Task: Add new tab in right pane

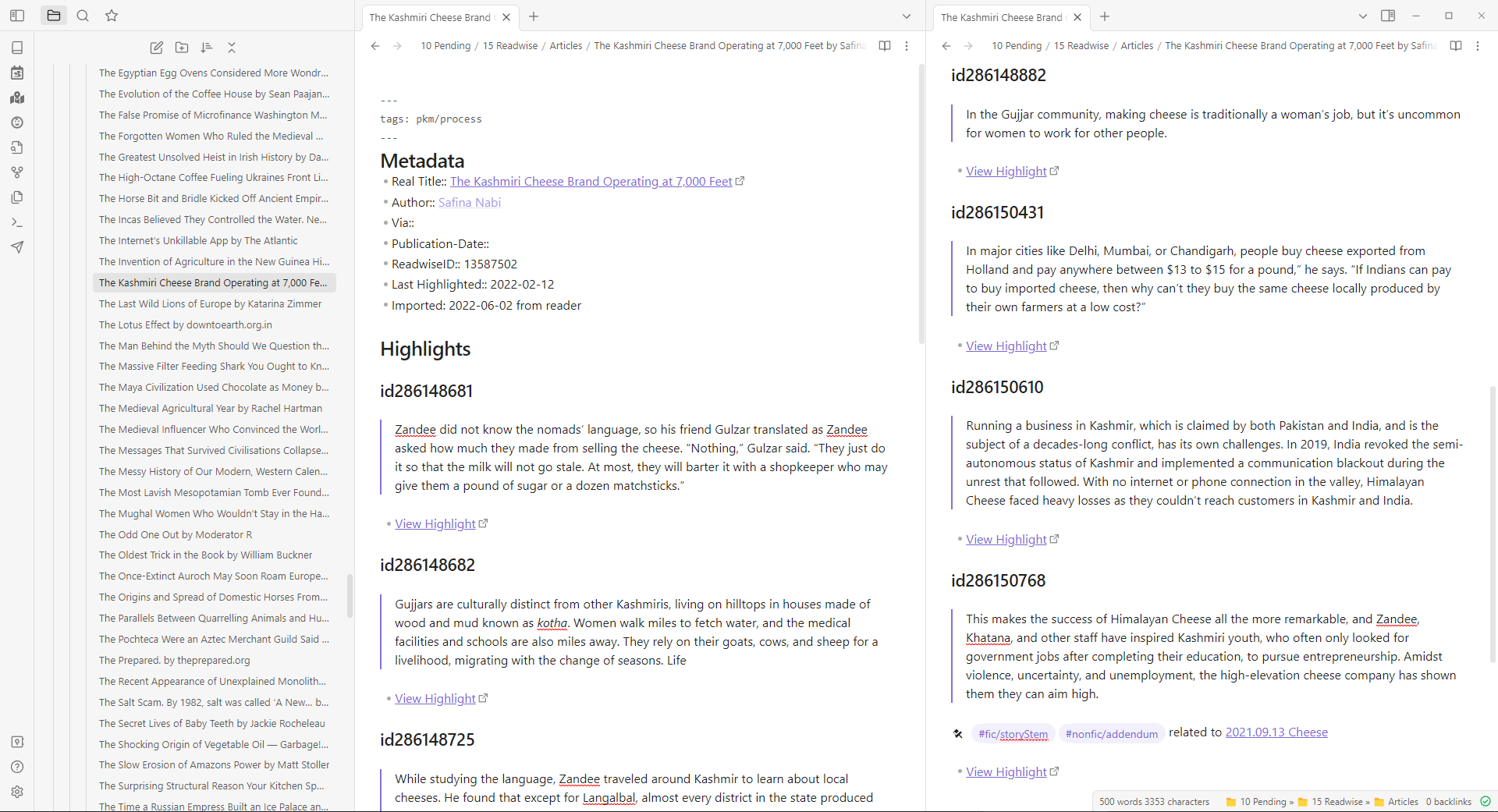Action: click(x=1105, y=16)
